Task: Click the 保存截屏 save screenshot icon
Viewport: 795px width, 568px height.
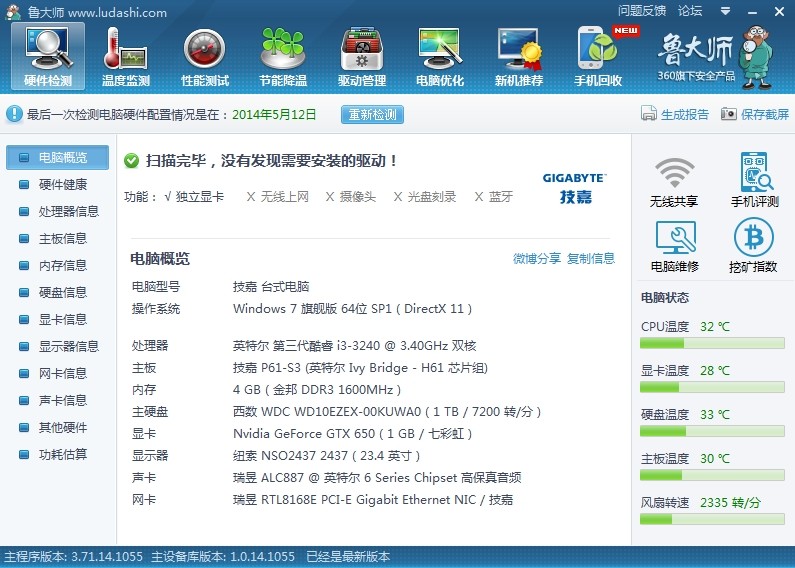Action: coord(729,114)
